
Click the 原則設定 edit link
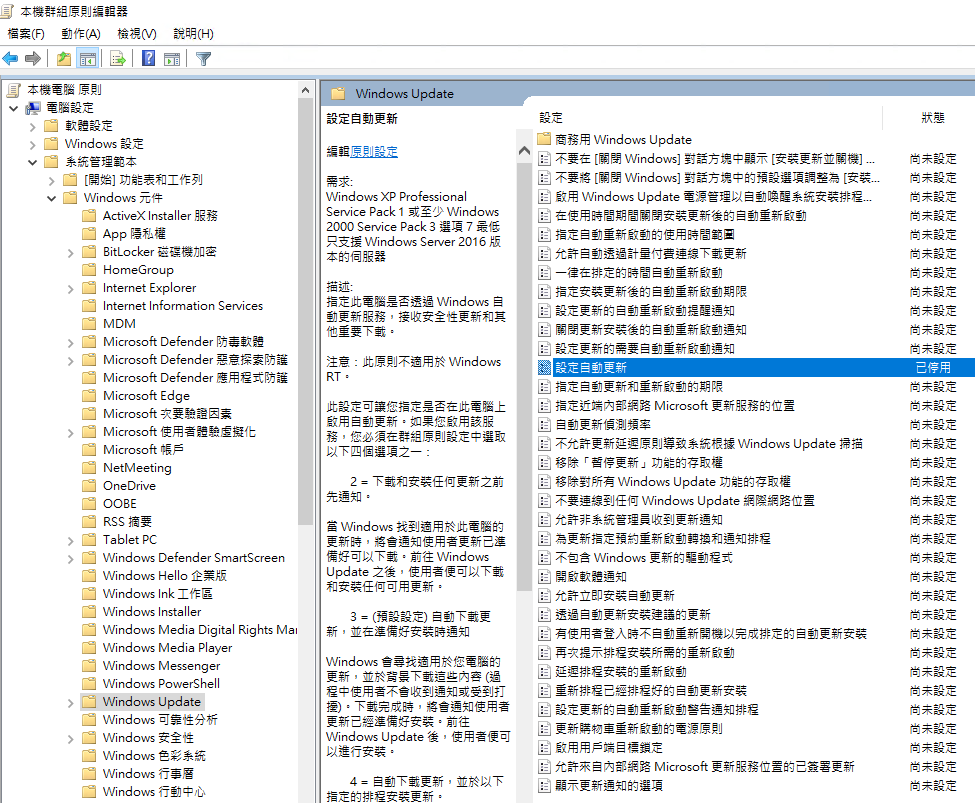374,151
